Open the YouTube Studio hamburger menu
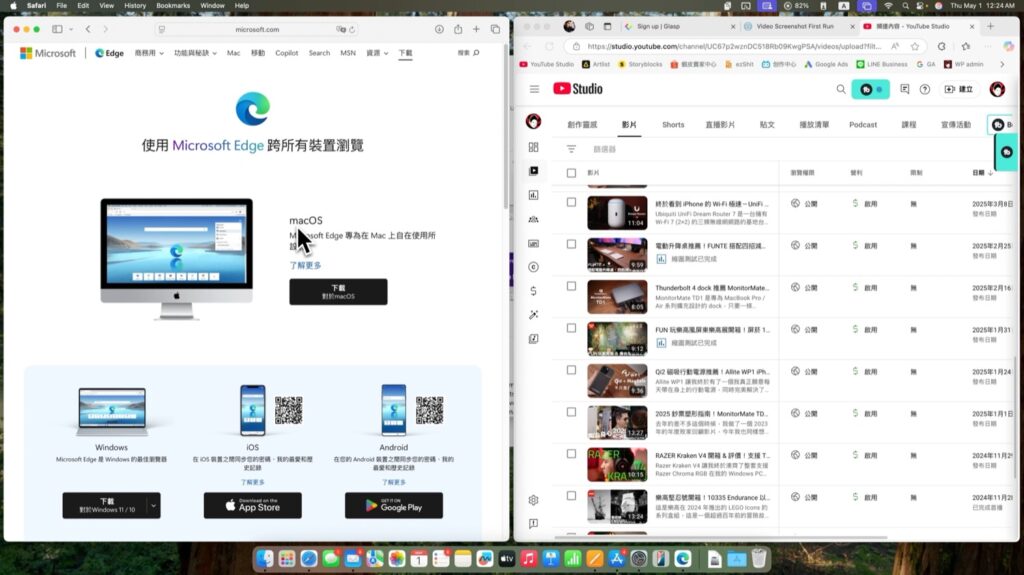The image size is (1024, 575). coord(534,89)
